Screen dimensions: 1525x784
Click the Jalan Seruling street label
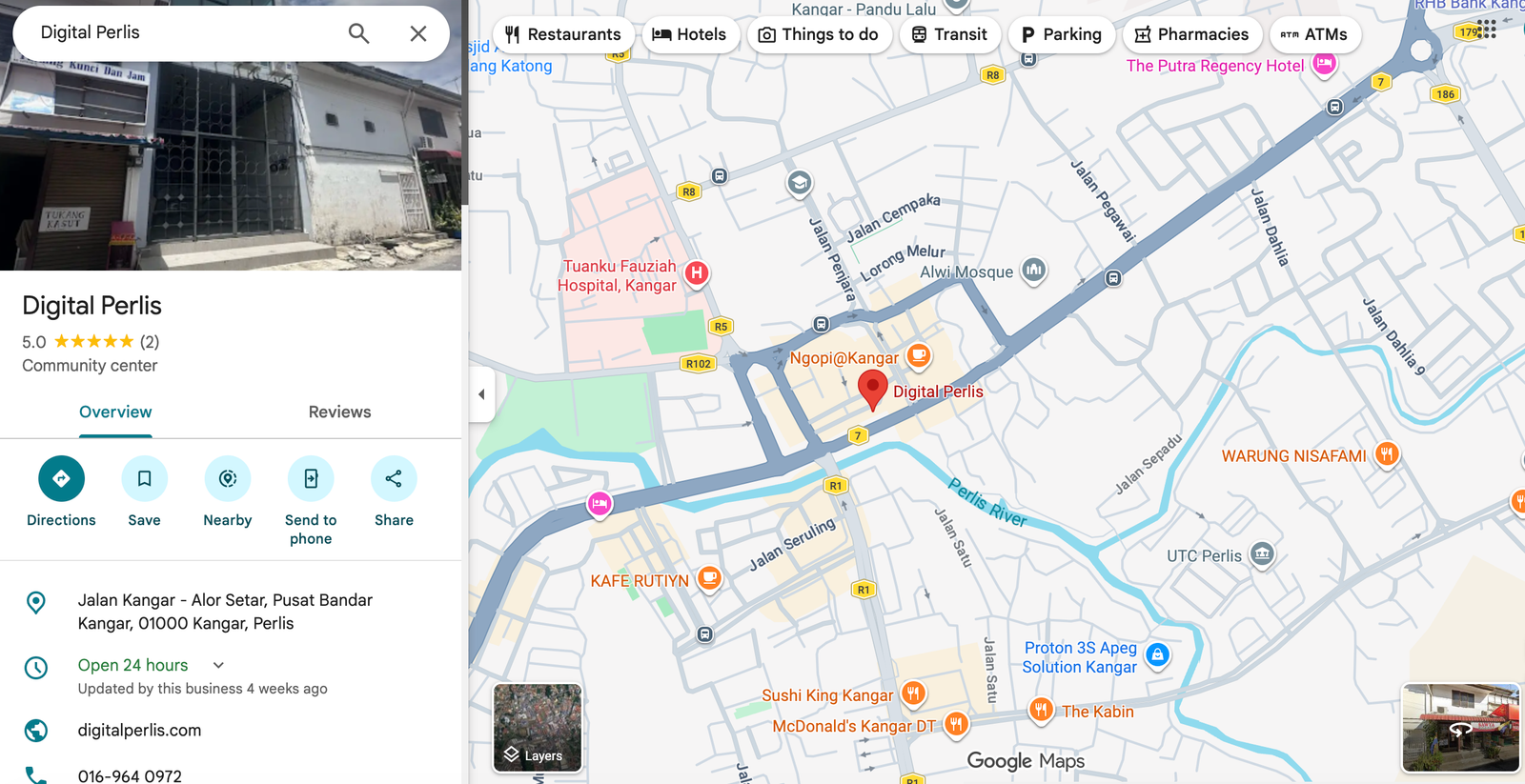(792, 544)
